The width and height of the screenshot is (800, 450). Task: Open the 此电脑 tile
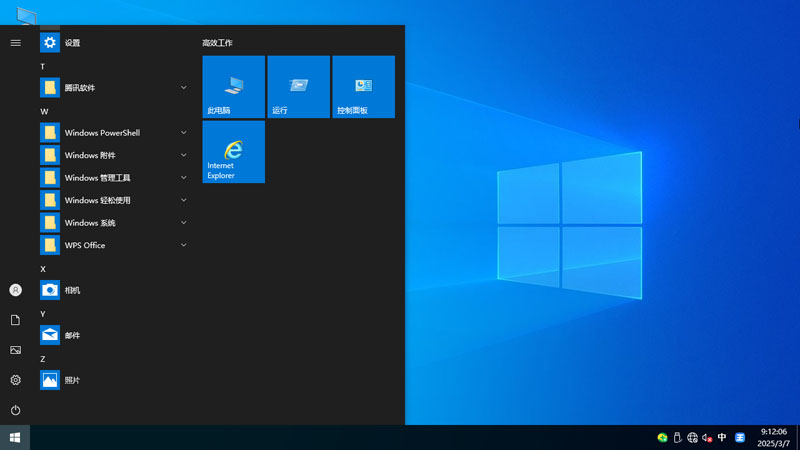tap(234, 87)
